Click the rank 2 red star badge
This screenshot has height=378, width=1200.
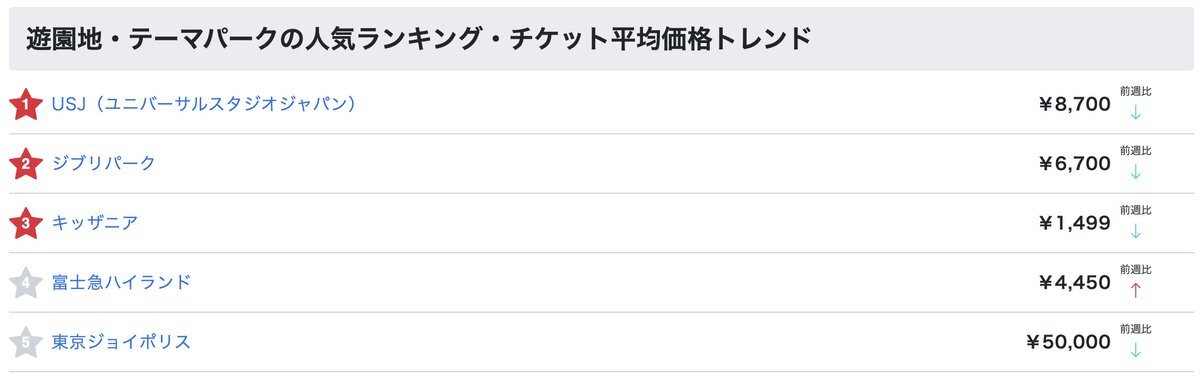pyautogui.click(x=25, y=164)
